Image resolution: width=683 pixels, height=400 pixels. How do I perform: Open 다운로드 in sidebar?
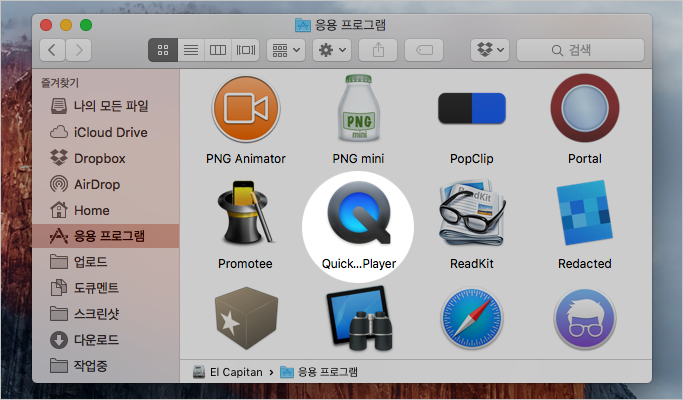(105, 340)
